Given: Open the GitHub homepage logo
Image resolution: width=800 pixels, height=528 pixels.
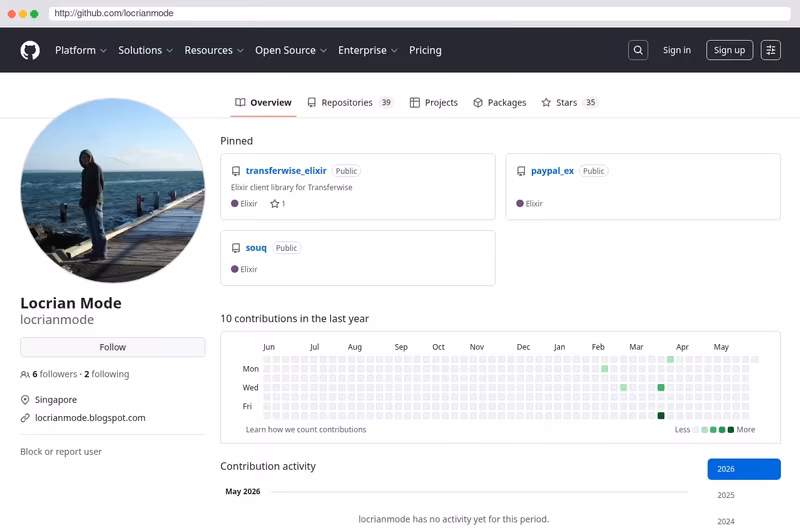Looking at the screenshot, I should point(30,50).
